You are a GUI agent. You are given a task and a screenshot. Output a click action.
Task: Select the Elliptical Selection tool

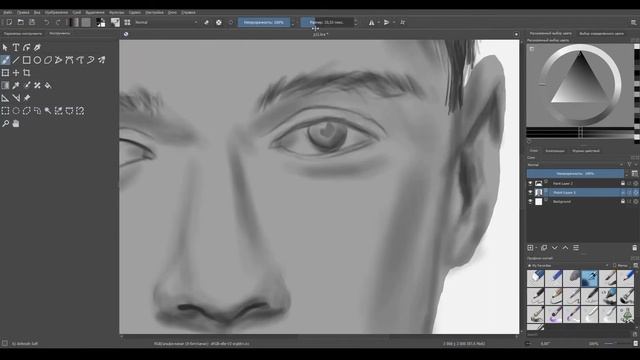point(16,111)
